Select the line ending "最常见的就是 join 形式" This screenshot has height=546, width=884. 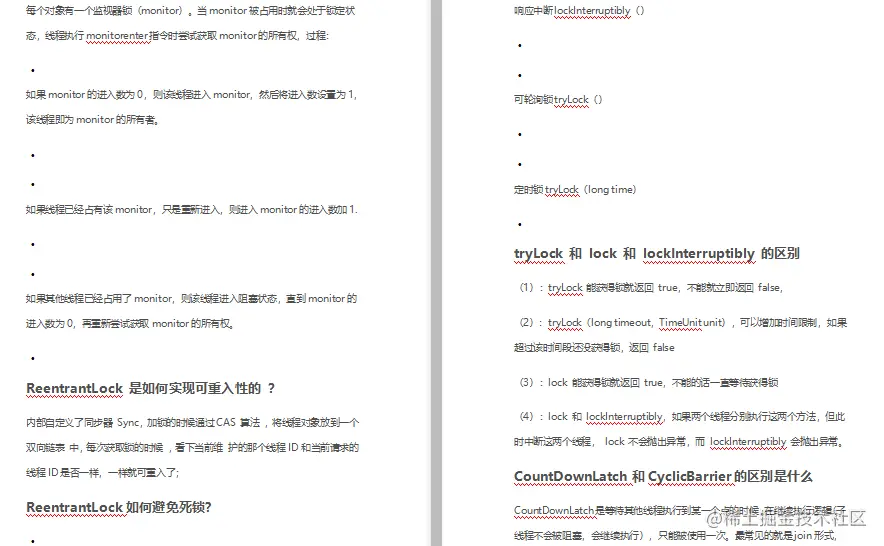(676, 535)
